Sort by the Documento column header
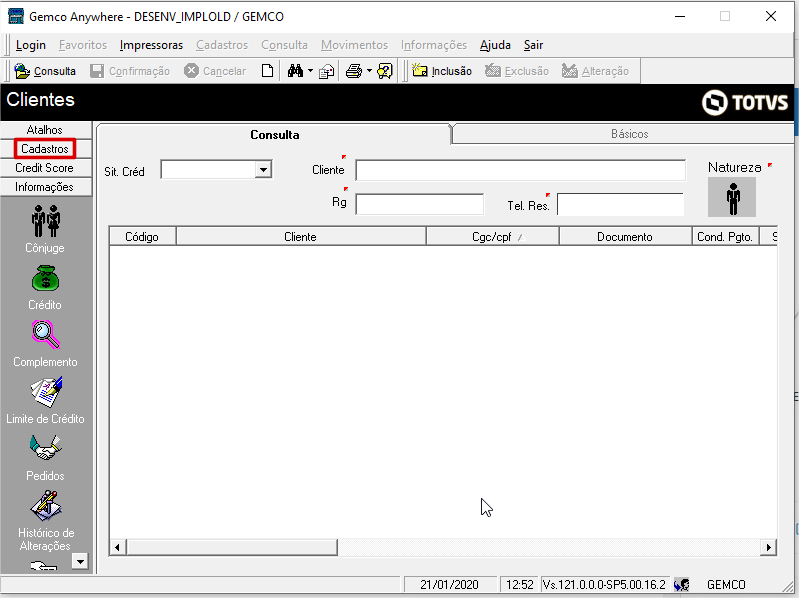This screenshot has width=799, height=598. point(625,237)
